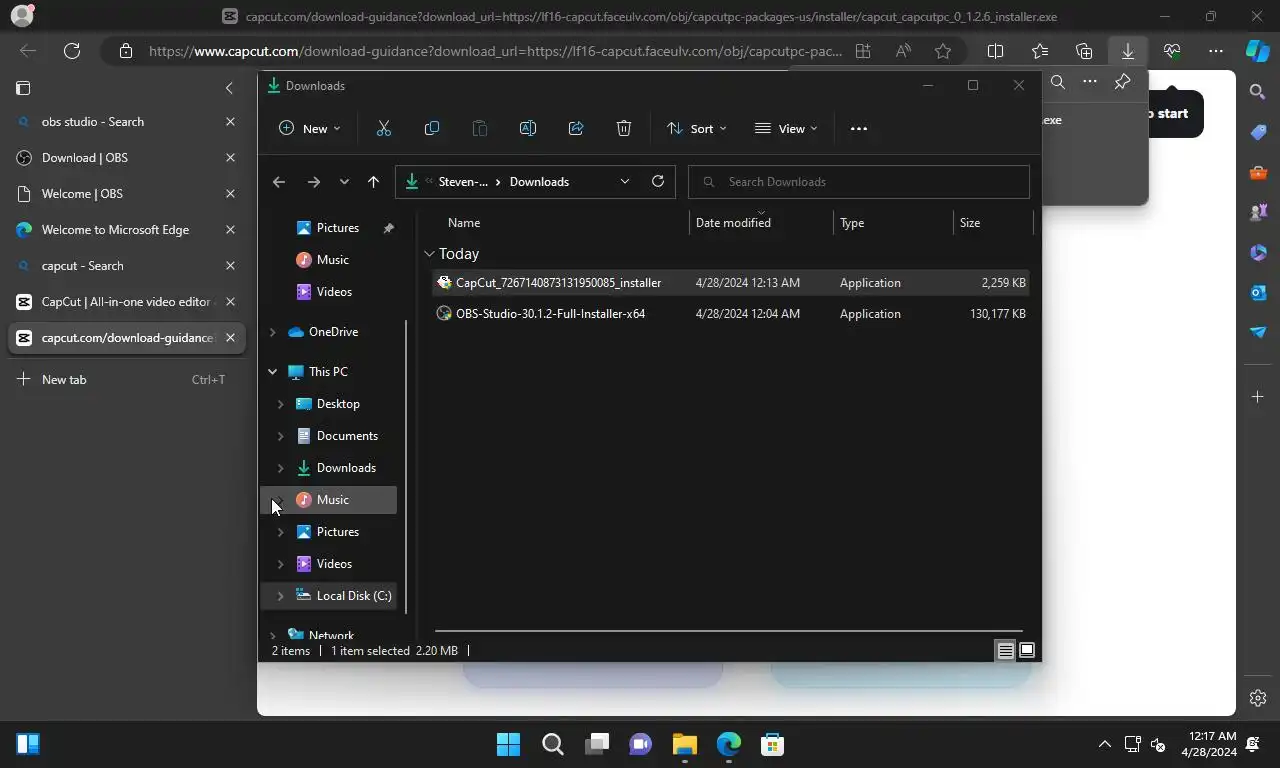Open Microsoft Store from taskbar
This screenshot has width=1280, height=768.
(x=772, y=744)
